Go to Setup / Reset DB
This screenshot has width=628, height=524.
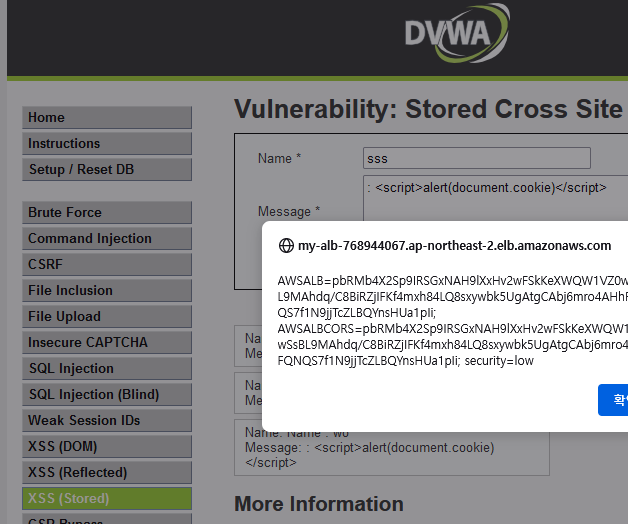(x=107, y=169)
